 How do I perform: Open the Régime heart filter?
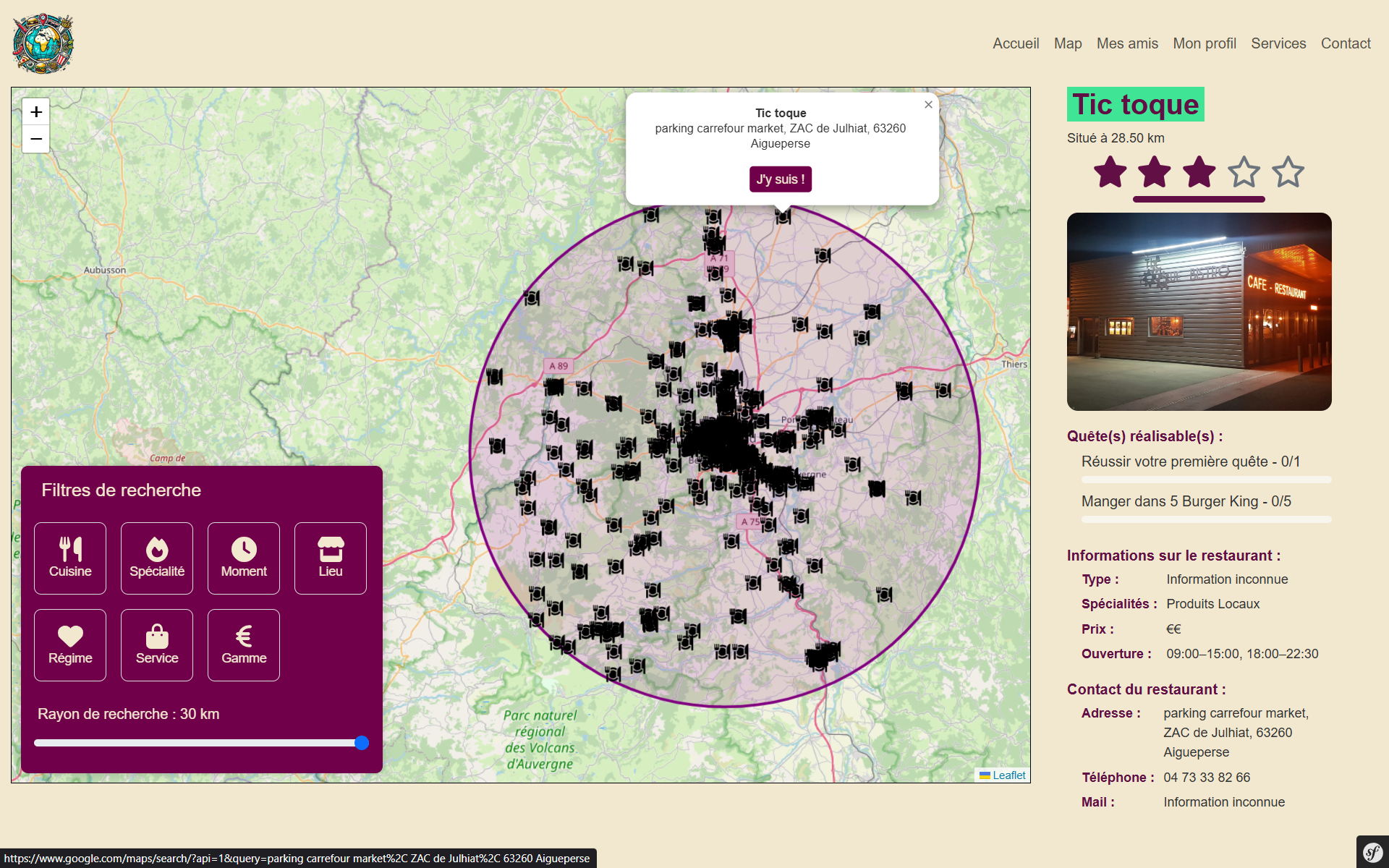pos(70,645)
